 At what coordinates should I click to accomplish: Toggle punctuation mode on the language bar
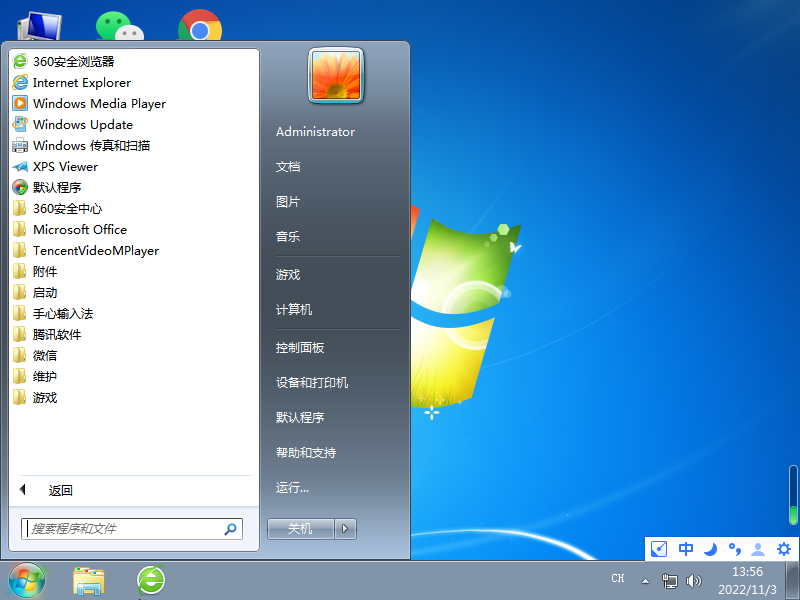(x=734, y=549)
